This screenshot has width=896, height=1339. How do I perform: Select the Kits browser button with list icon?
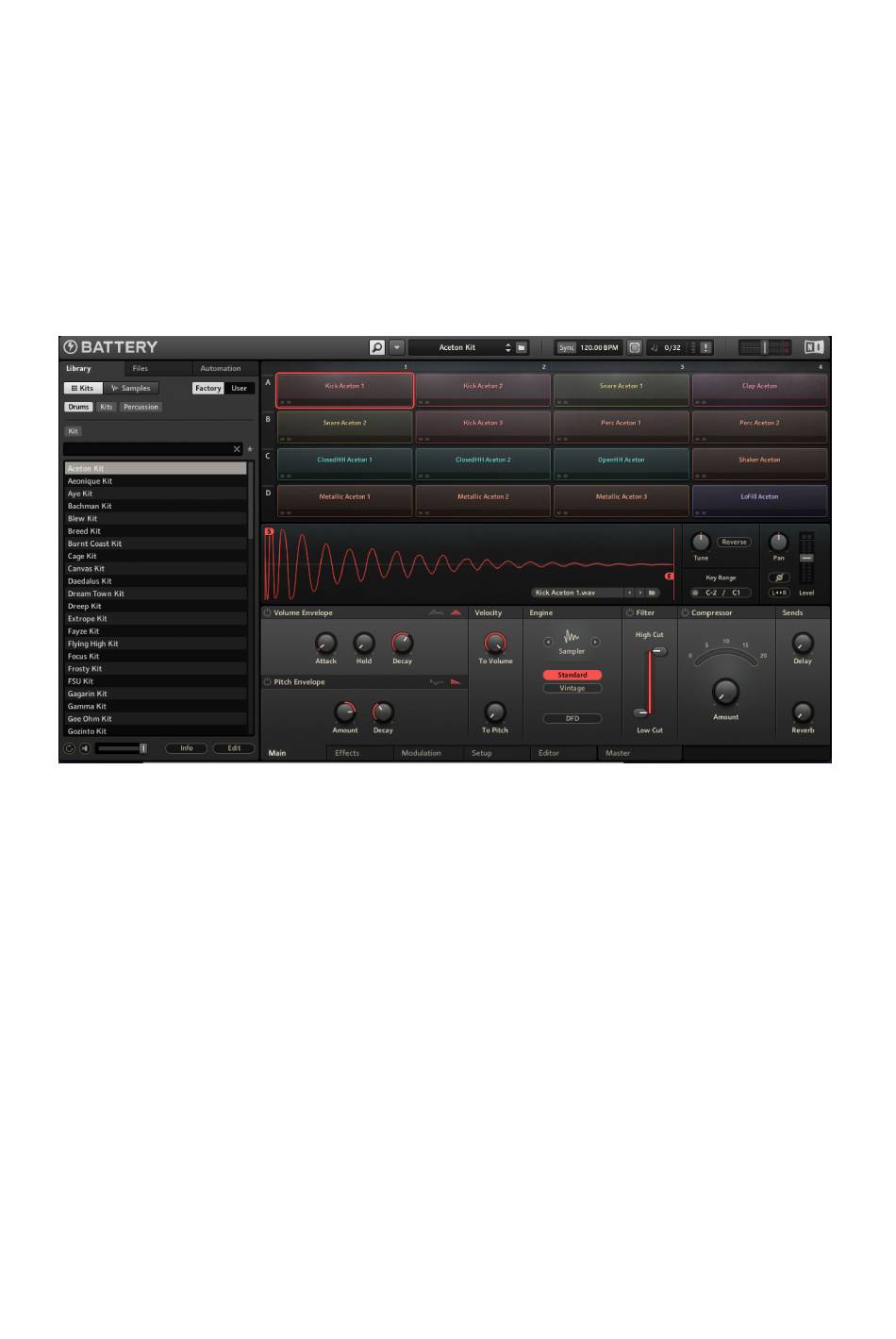pyautogui.click(x=83, y=388)
